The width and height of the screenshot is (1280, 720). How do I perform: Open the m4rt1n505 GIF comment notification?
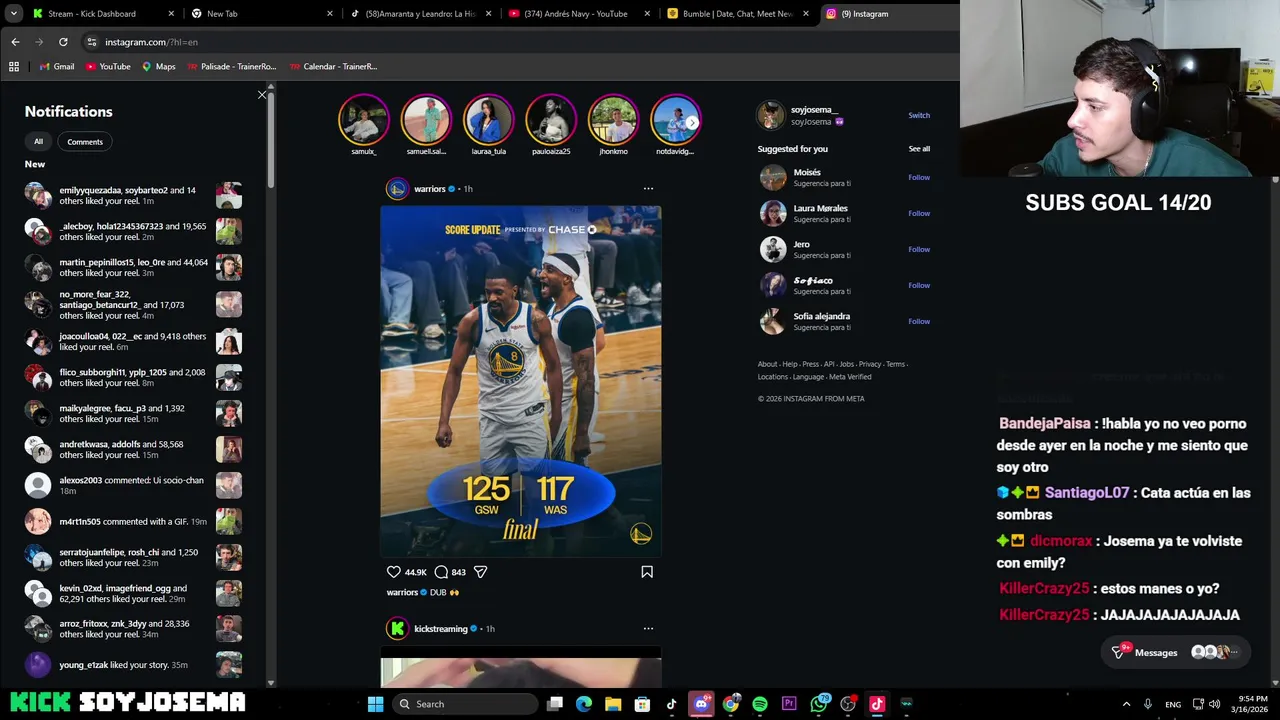coord(133,521)
